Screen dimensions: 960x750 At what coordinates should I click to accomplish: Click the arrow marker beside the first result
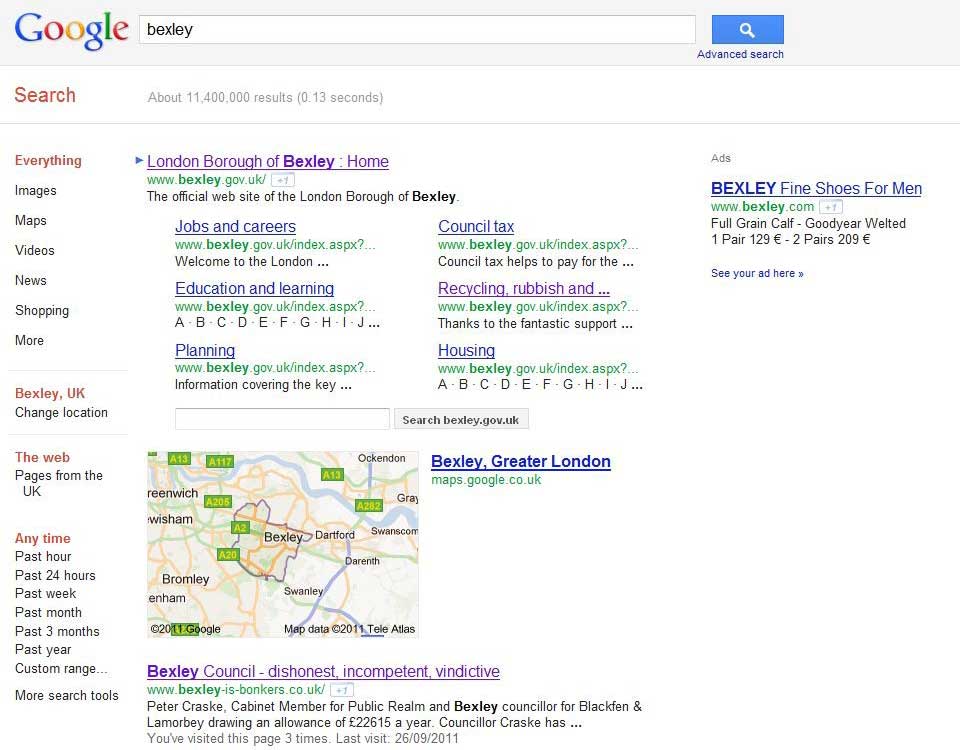pos(139,161)
